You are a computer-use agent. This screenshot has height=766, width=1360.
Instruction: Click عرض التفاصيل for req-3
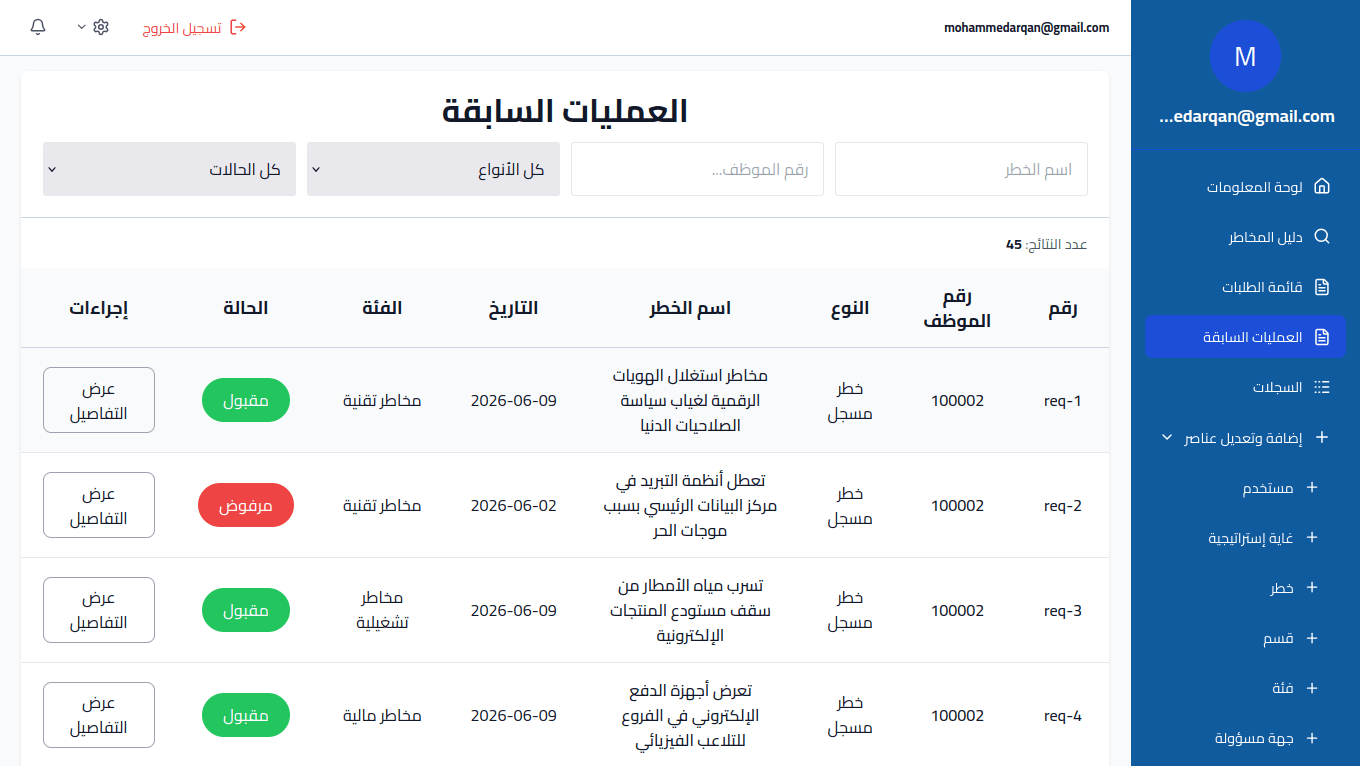click(x=99, y=610)
